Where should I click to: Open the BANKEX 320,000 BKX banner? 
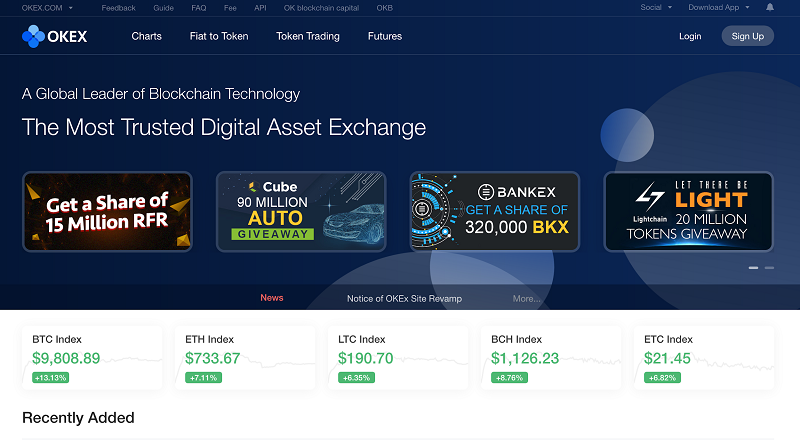(495, 211)
